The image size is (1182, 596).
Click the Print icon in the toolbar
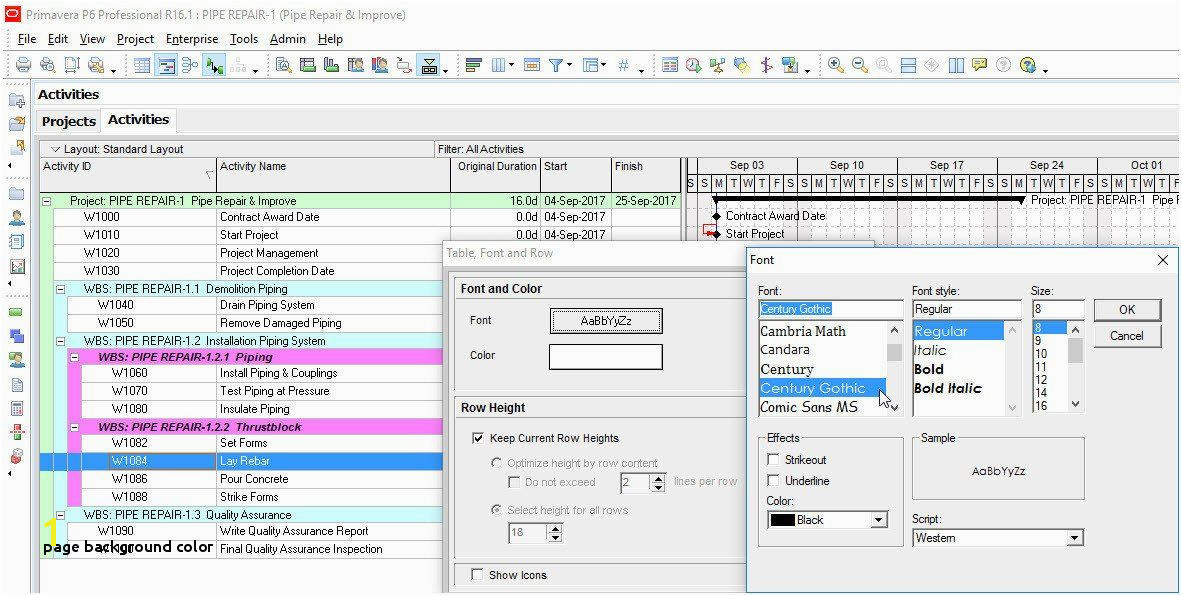click(23, 65)
